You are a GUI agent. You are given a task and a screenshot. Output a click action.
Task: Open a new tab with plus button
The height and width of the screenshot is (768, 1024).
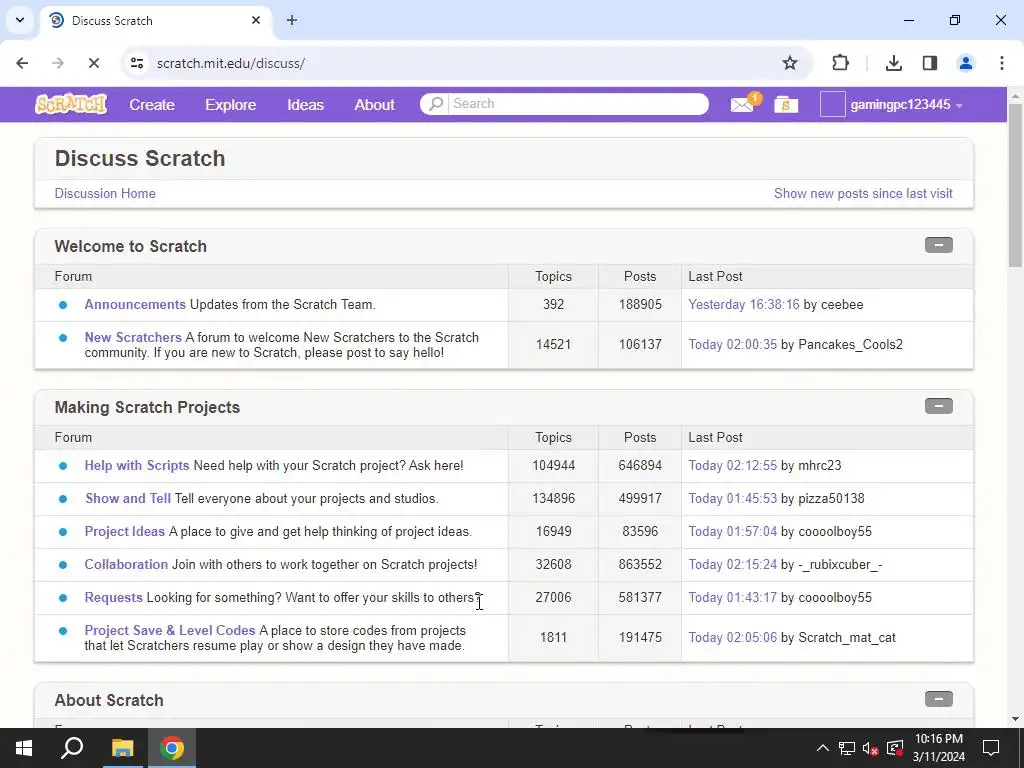pos(292,20)
